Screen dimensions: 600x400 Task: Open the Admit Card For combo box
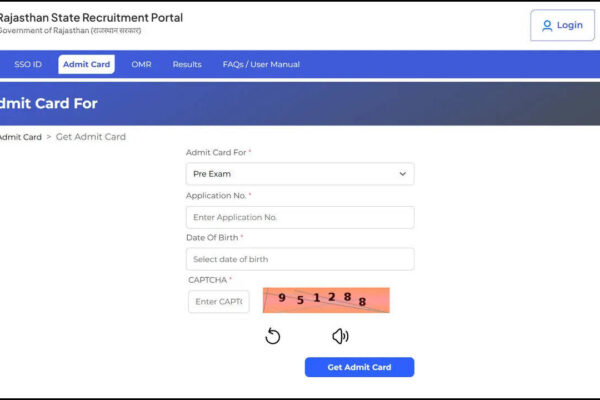point(299,174)
